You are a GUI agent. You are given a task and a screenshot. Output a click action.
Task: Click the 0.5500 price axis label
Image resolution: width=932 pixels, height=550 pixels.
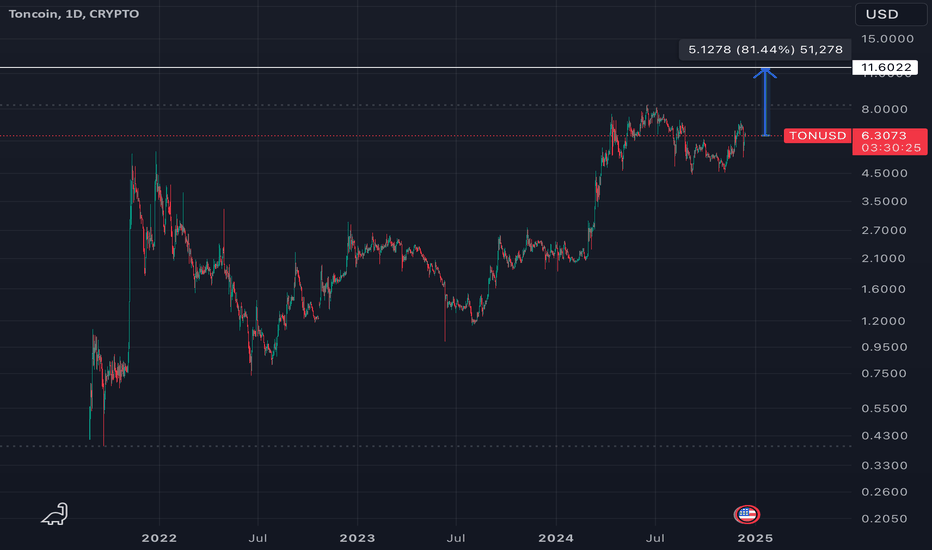(x=884, y=408)
